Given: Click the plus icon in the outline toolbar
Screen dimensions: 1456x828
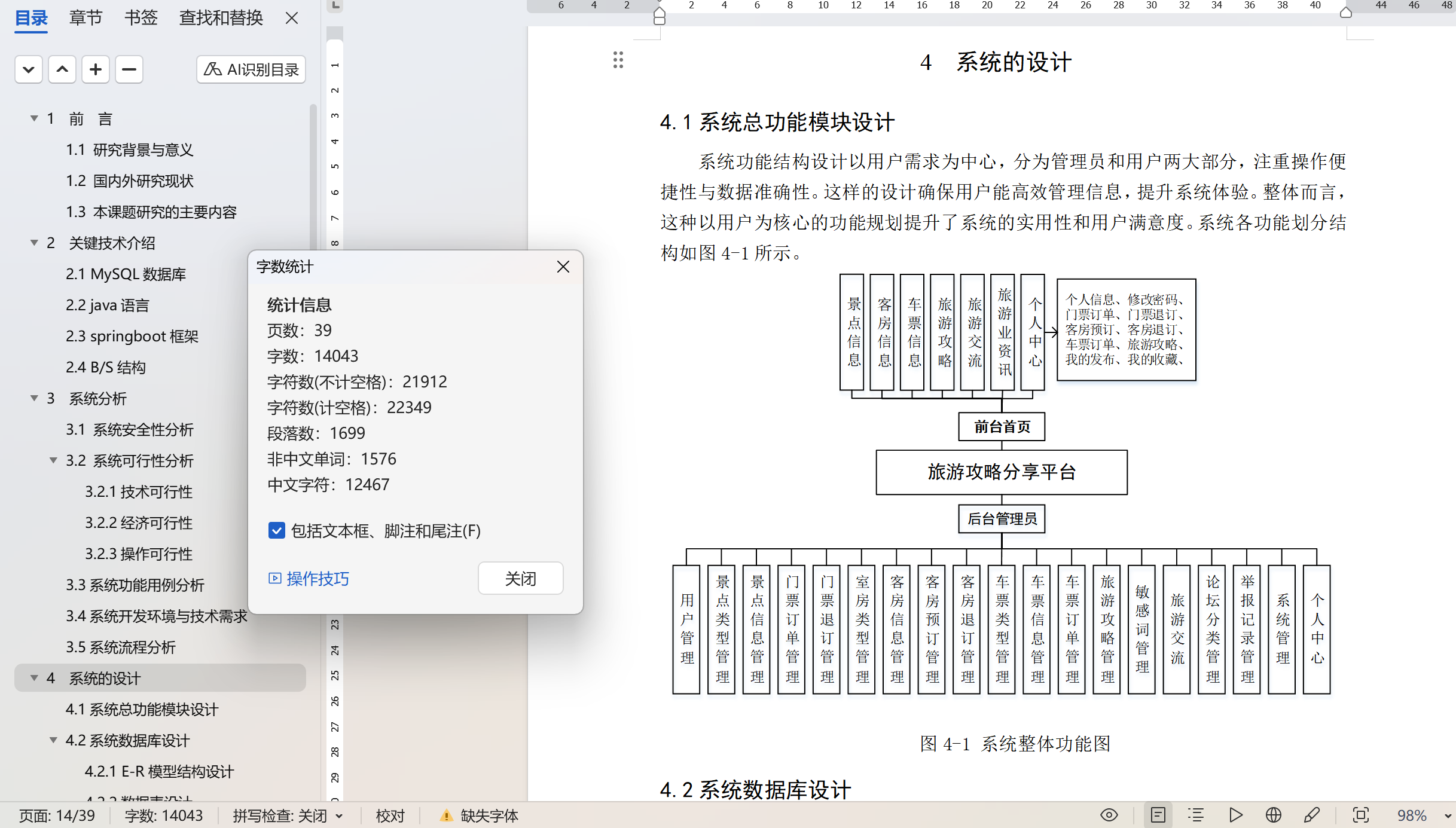Looking at the screenshot, I should pos(95,69).
